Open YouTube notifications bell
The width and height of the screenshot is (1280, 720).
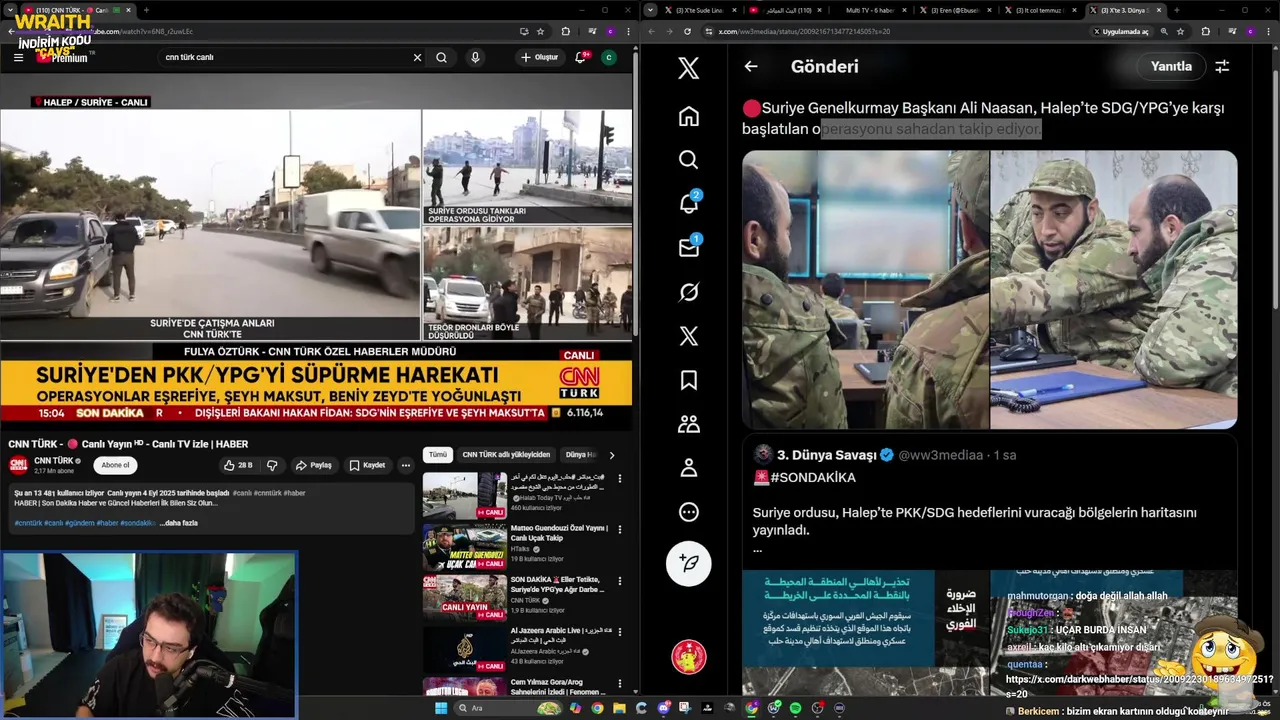[580, 57]
